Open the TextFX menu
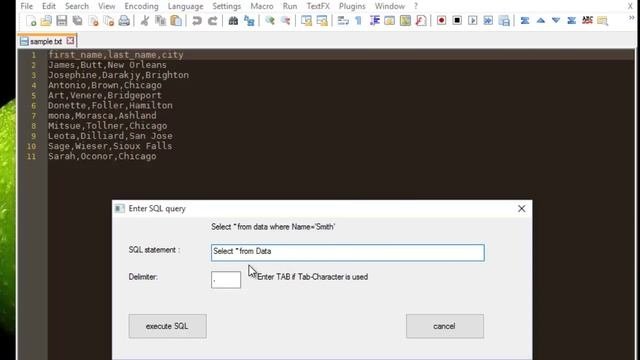Screen dimensions: 640x360 318,6
